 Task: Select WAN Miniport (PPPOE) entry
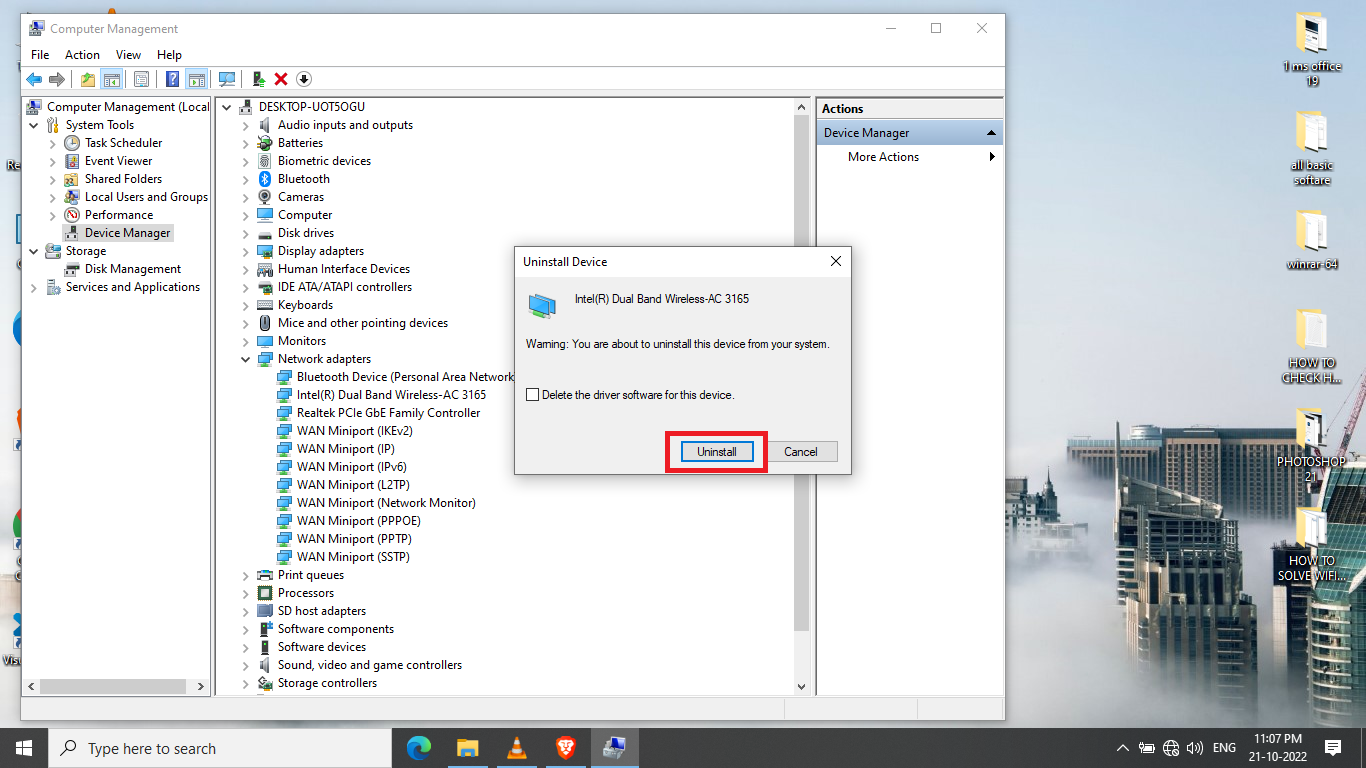tap(358, 521)
